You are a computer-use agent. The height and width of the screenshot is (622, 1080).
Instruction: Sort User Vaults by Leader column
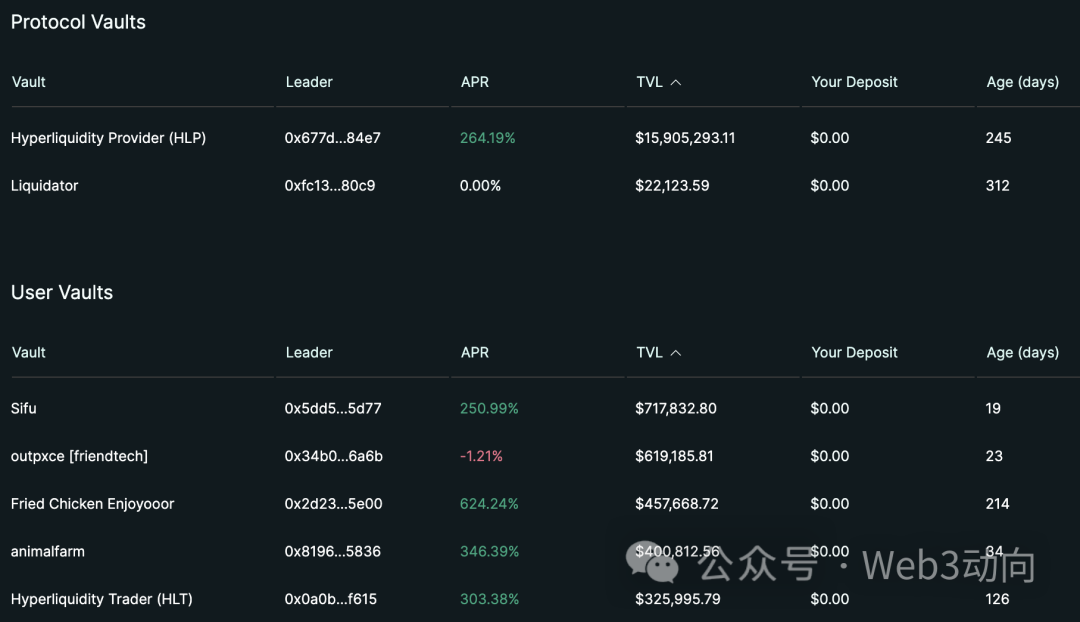309,353
